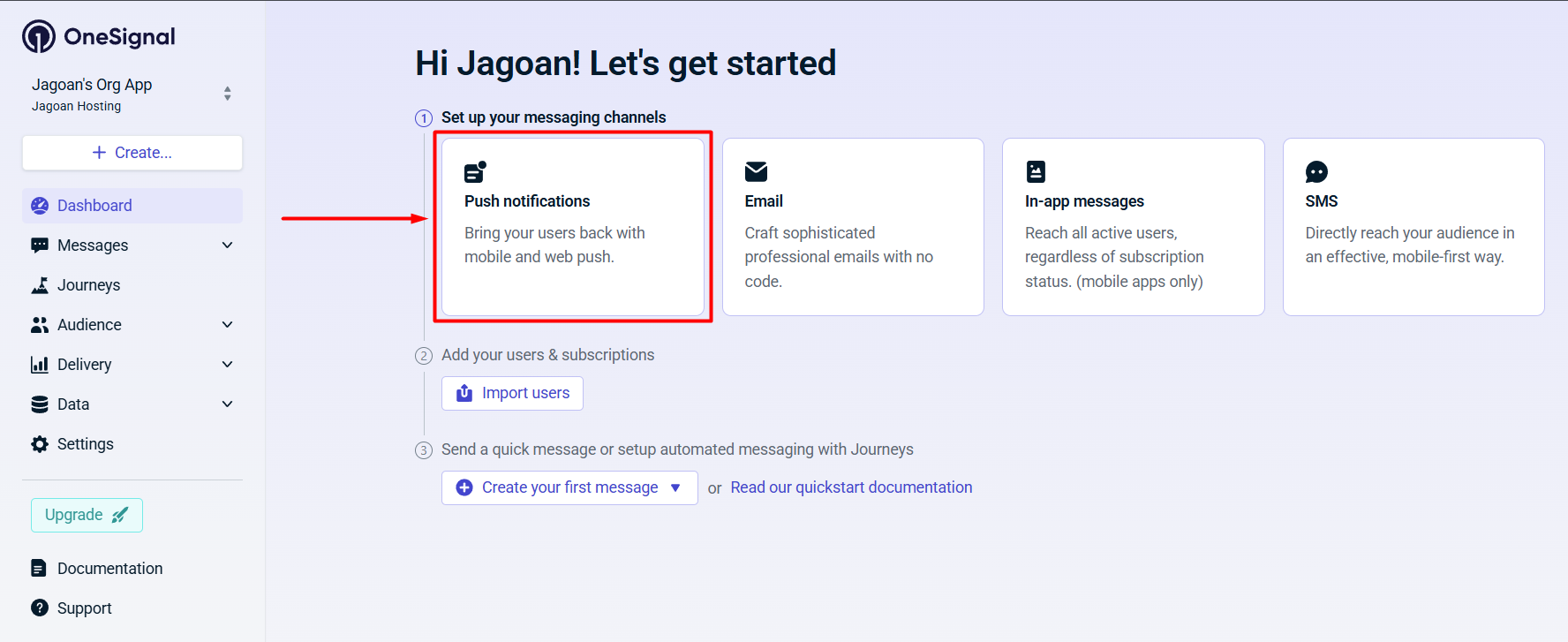
Task: Click the Email envelope icon
Action: [x=756, y=171]
